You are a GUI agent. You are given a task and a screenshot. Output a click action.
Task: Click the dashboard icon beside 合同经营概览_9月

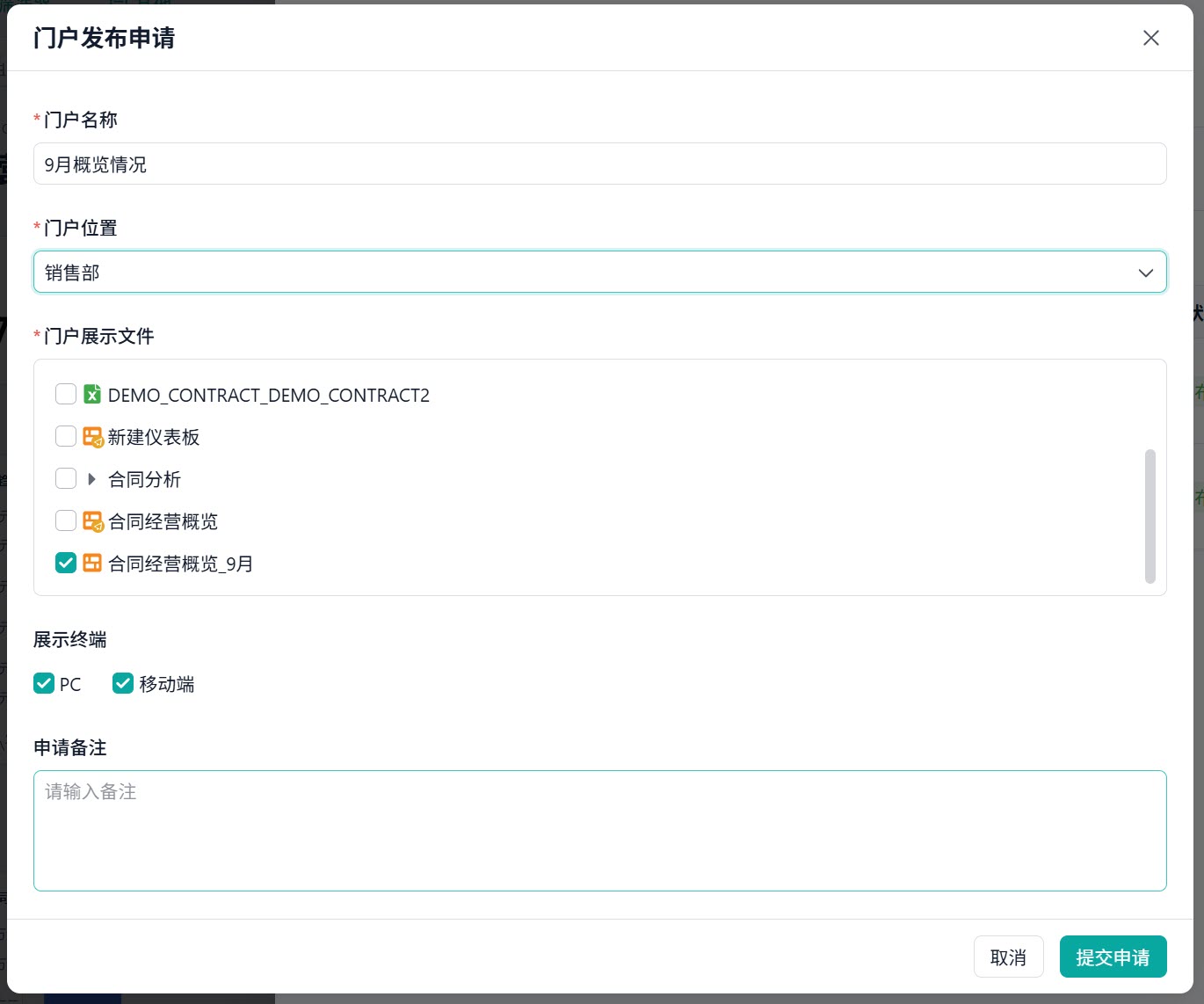click(92, 563)
